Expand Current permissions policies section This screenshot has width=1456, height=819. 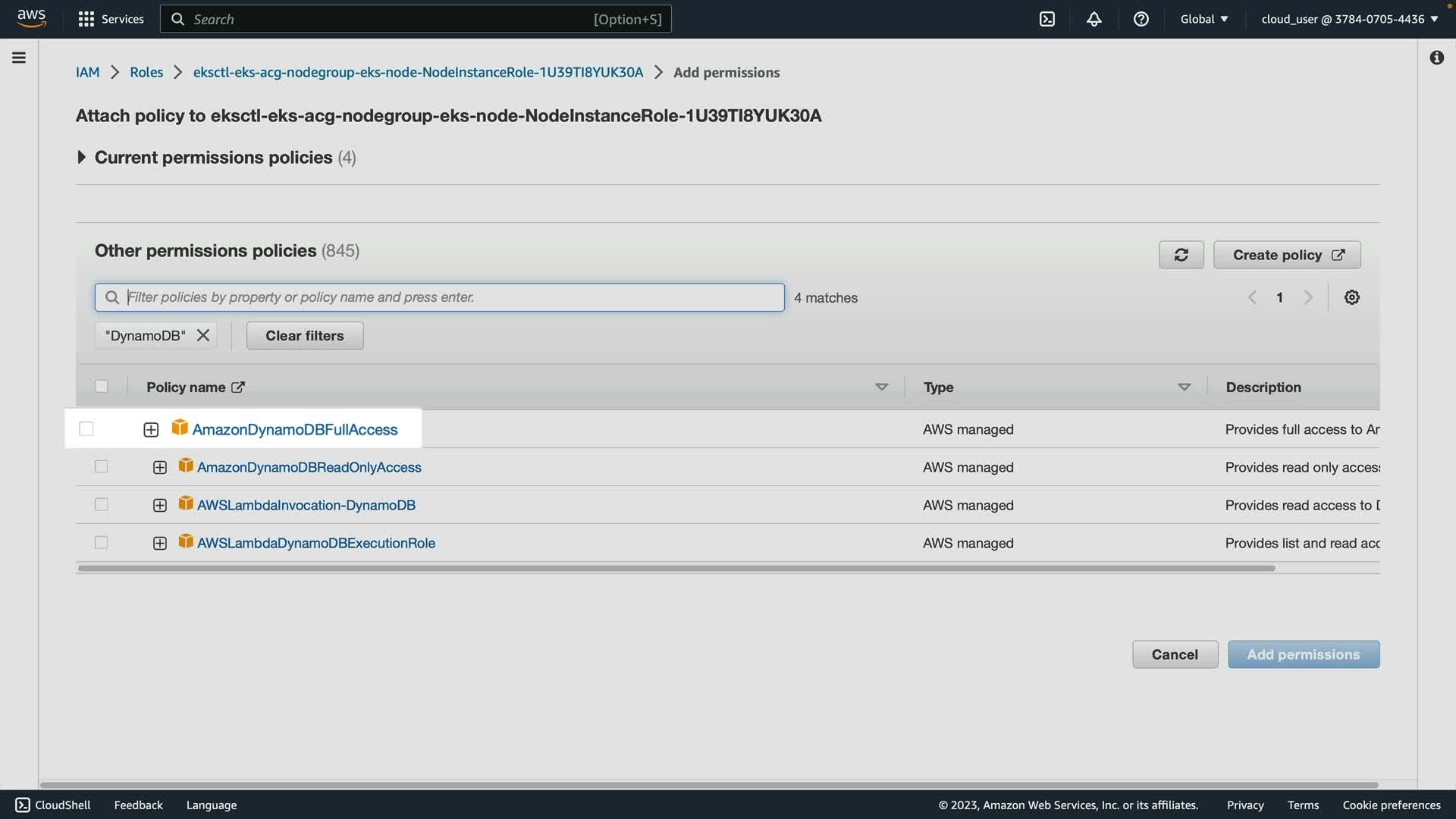(x=81, y=157)
